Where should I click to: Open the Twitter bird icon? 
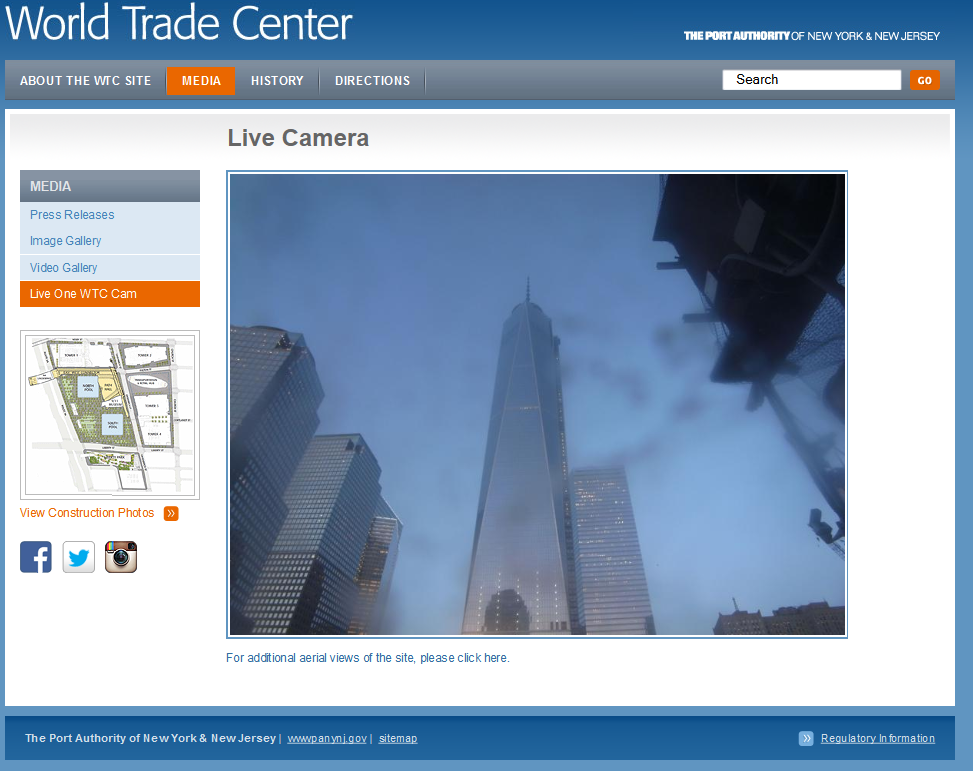tap(79, 557)
